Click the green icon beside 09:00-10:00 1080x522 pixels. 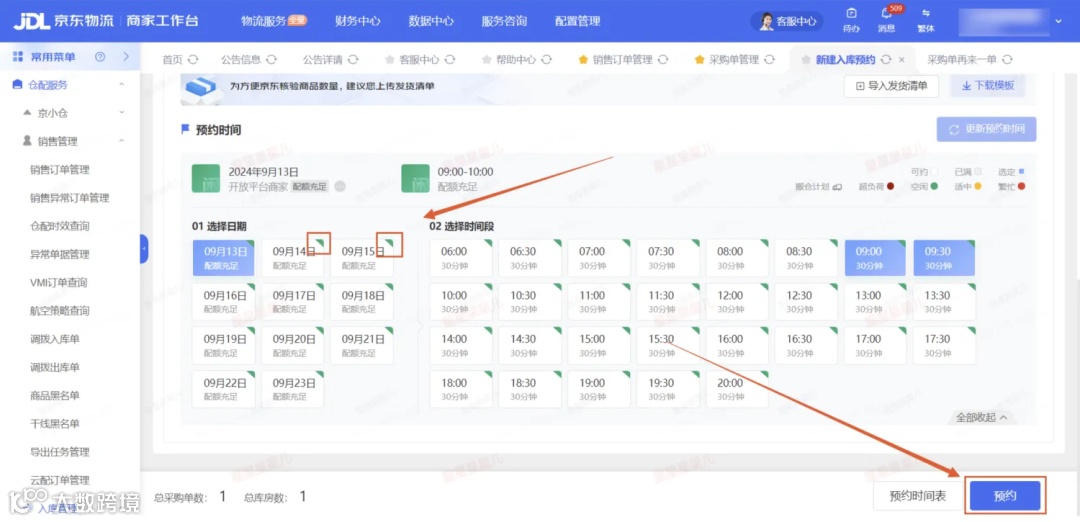point(415,178)
